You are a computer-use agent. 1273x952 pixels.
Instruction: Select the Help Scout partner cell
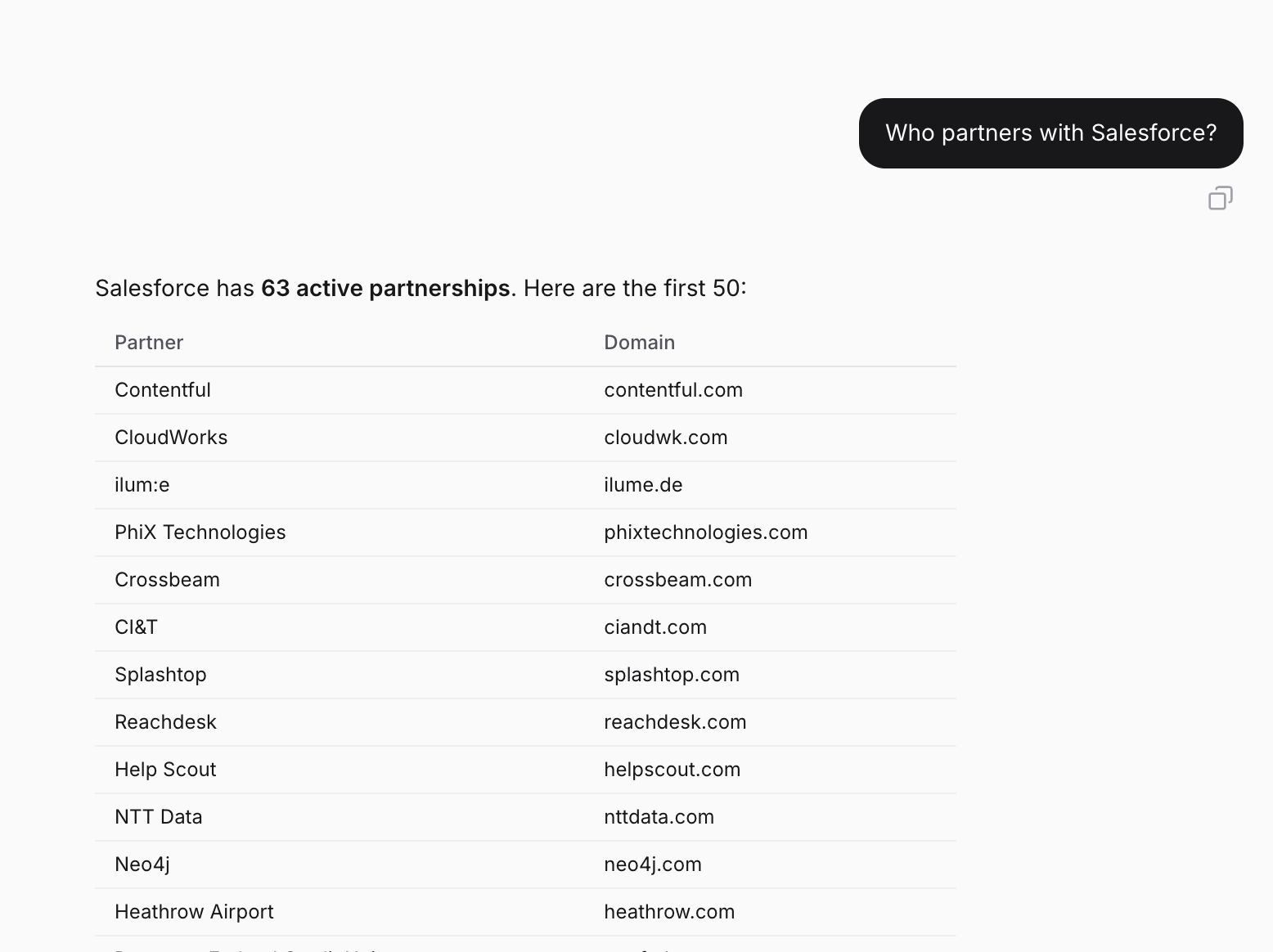[x=165, y=770]
